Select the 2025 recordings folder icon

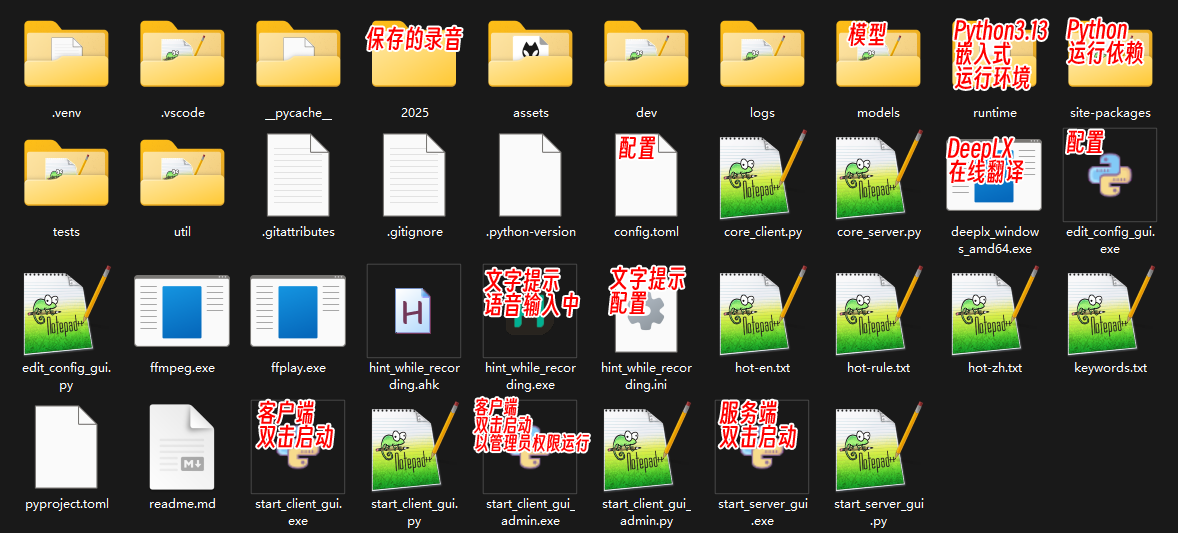(414, 53)
